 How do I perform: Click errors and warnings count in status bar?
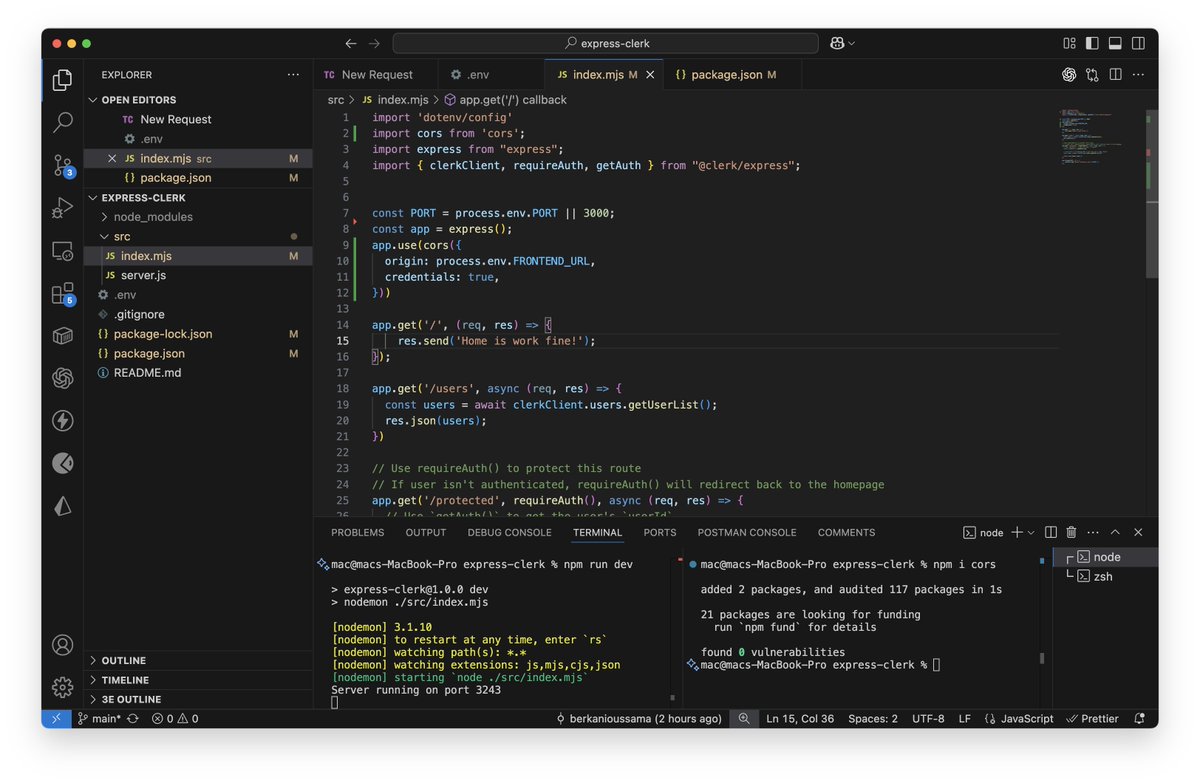(x=175, y=719)
